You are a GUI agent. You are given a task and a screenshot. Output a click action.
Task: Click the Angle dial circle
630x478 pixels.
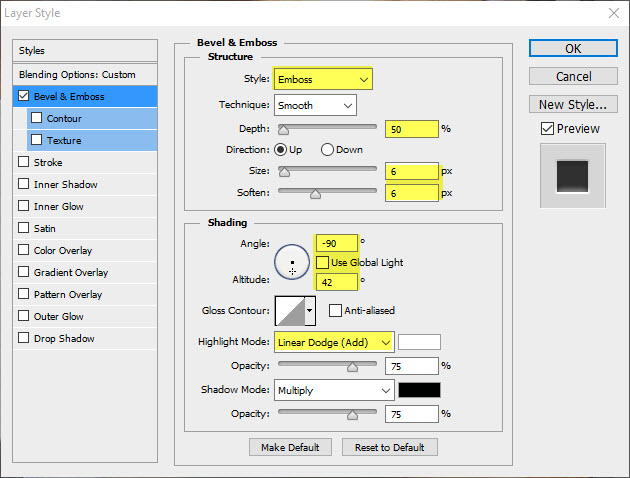(x=292, y=263)
